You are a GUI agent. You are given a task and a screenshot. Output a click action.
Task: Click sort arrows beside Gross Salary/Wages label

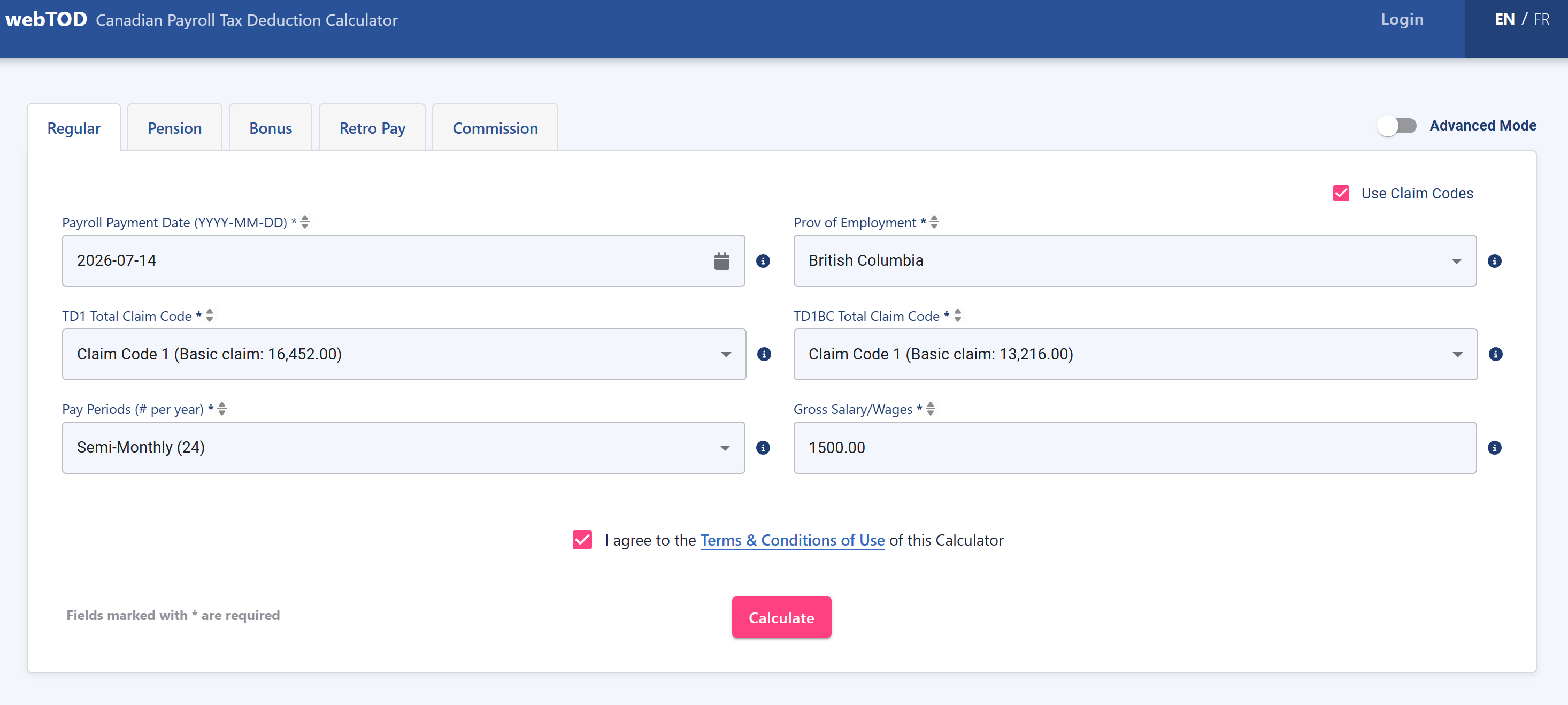coord(931,409)
